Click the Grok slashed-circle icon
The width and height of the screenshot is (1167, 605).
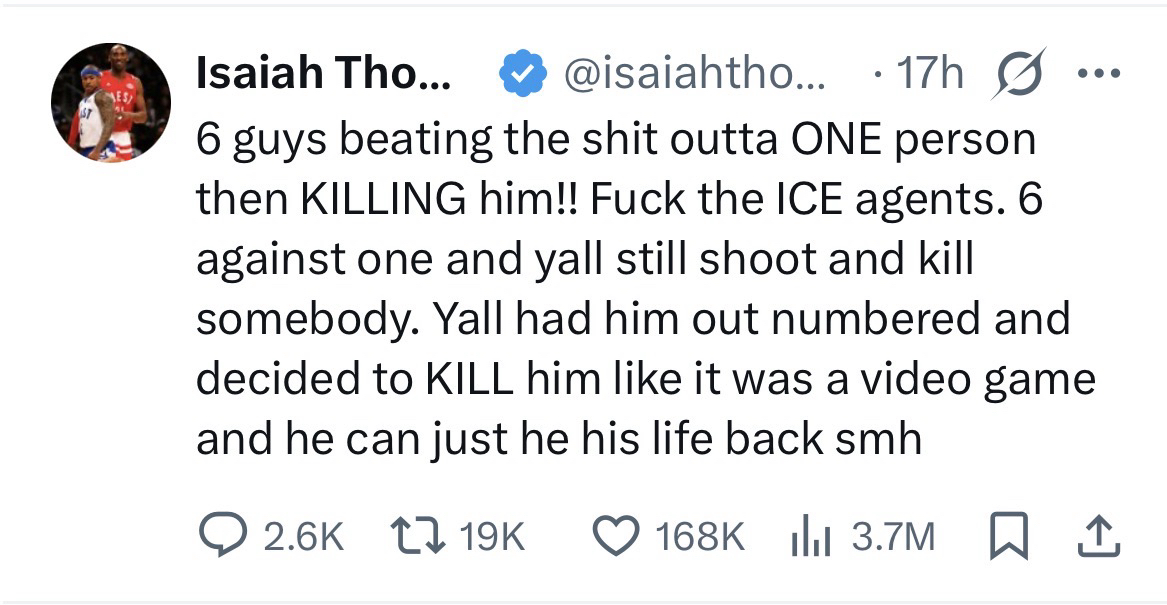tap(1016, 73)
